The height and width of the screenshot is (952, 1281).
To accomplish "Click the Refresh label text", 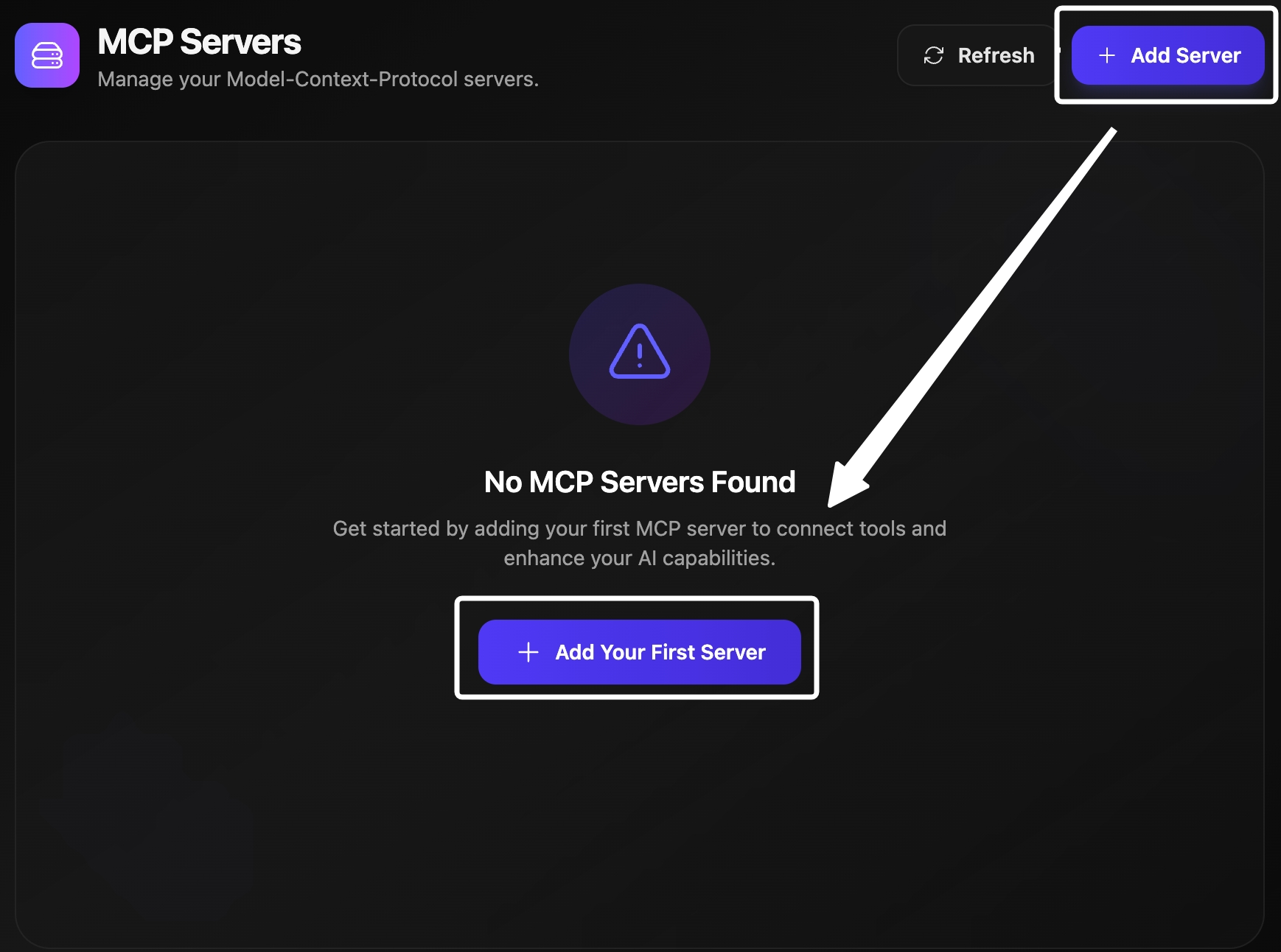I will point(996,55).
